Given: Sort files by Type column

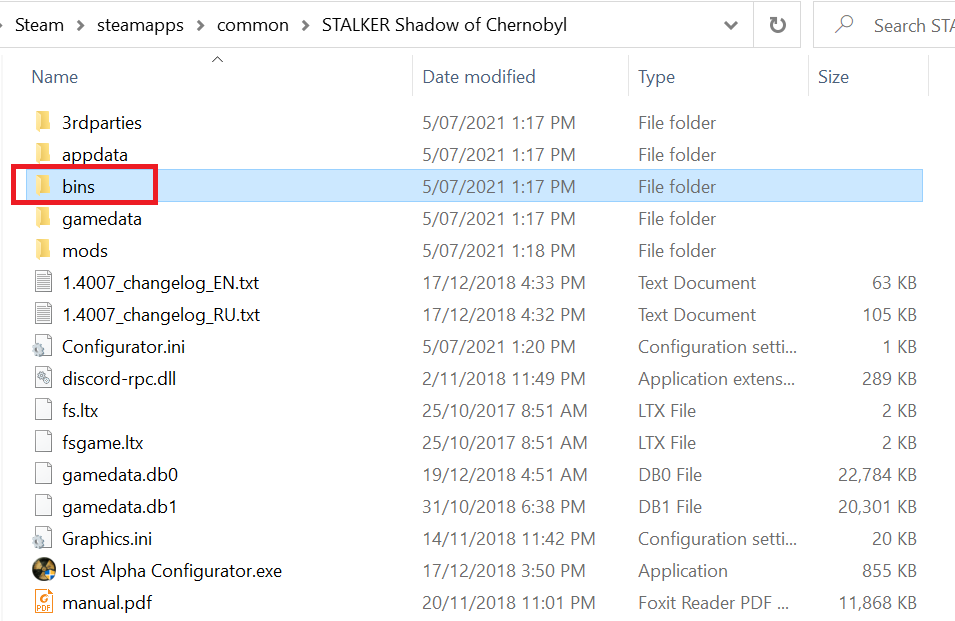Looking at the screenshot, I should [656, 77].
